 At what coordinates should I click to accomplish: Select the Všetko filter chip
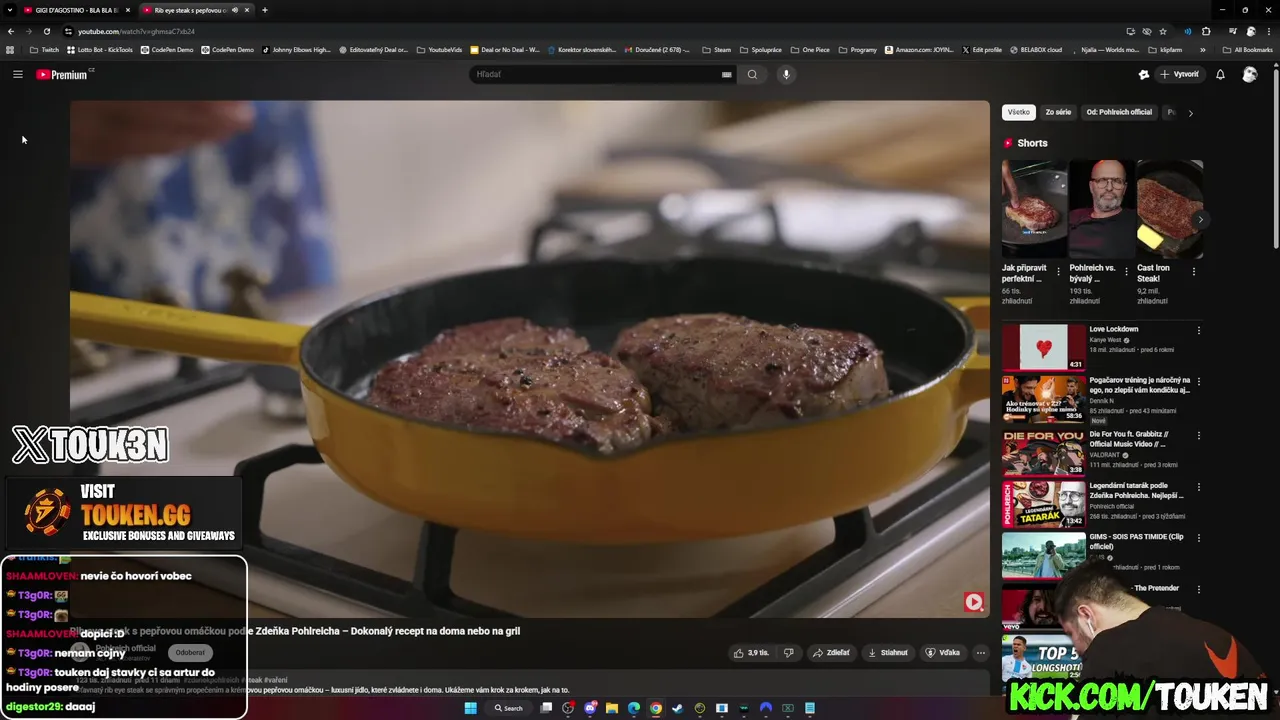(x=1019, y=112)
